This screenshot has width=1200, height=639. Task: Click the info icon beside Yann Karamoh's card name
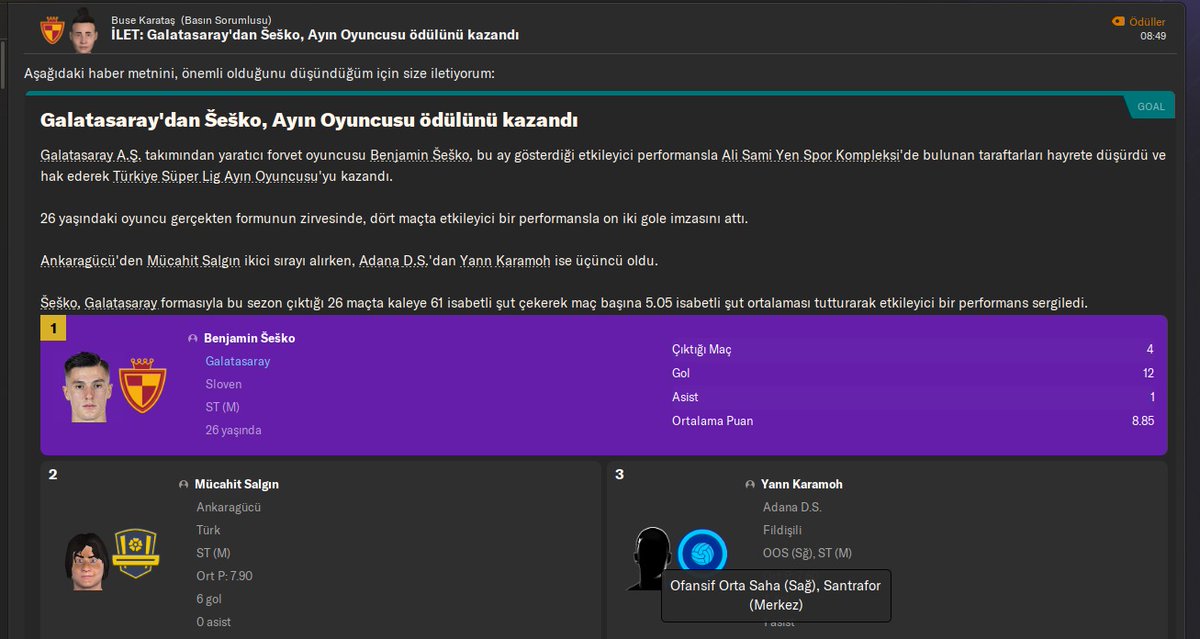pos(750,485)
